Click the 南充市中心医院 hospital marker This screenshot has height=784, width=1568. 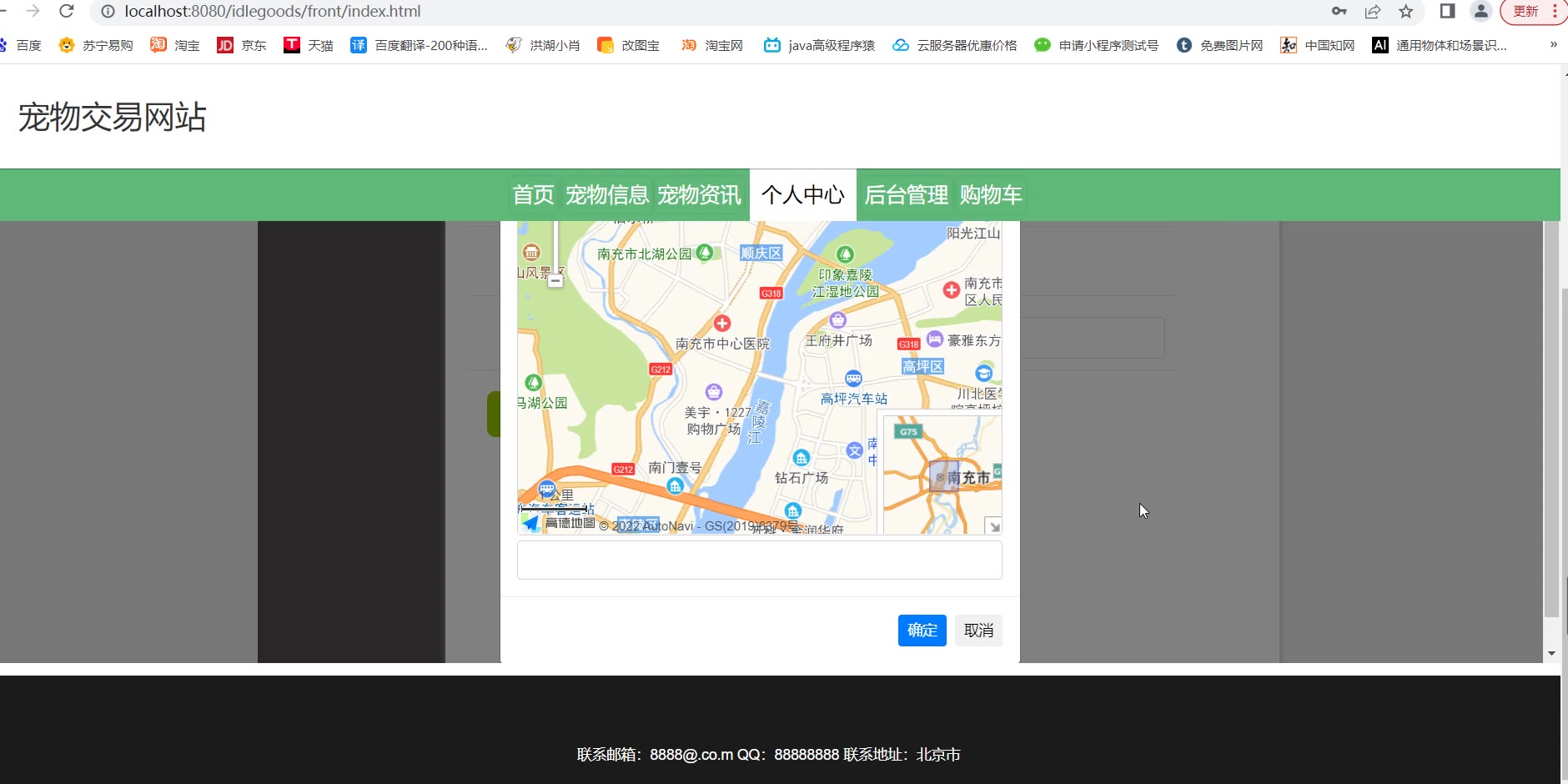722,324
